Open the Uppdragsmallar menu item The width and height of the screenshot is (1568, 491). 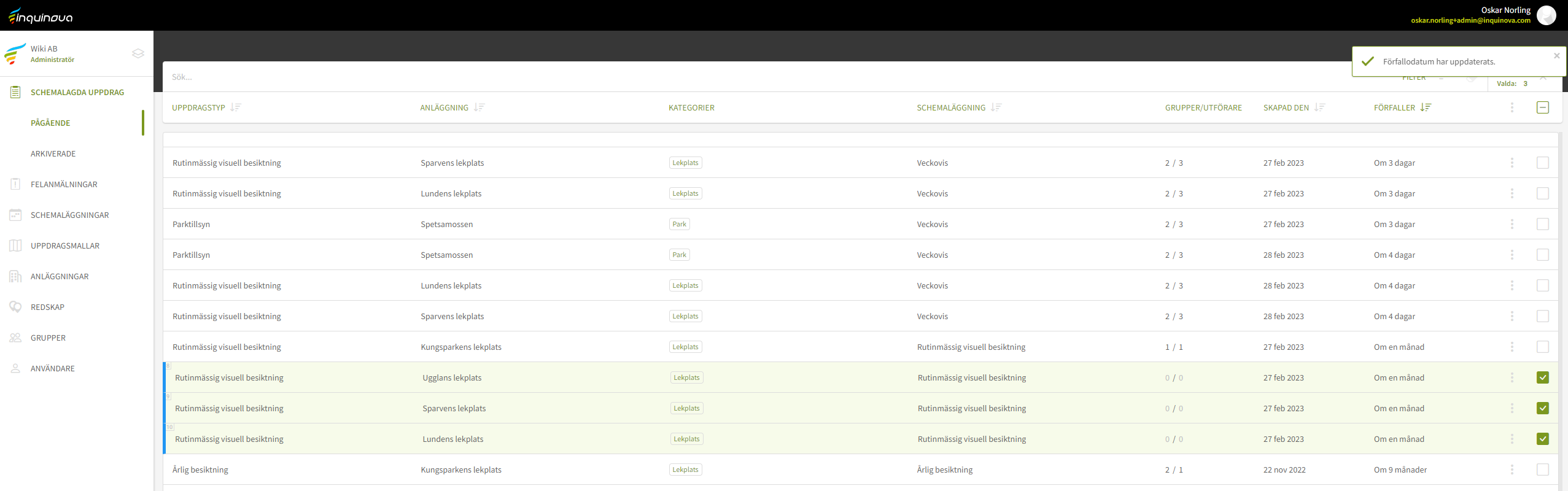(x=65, y=245)
